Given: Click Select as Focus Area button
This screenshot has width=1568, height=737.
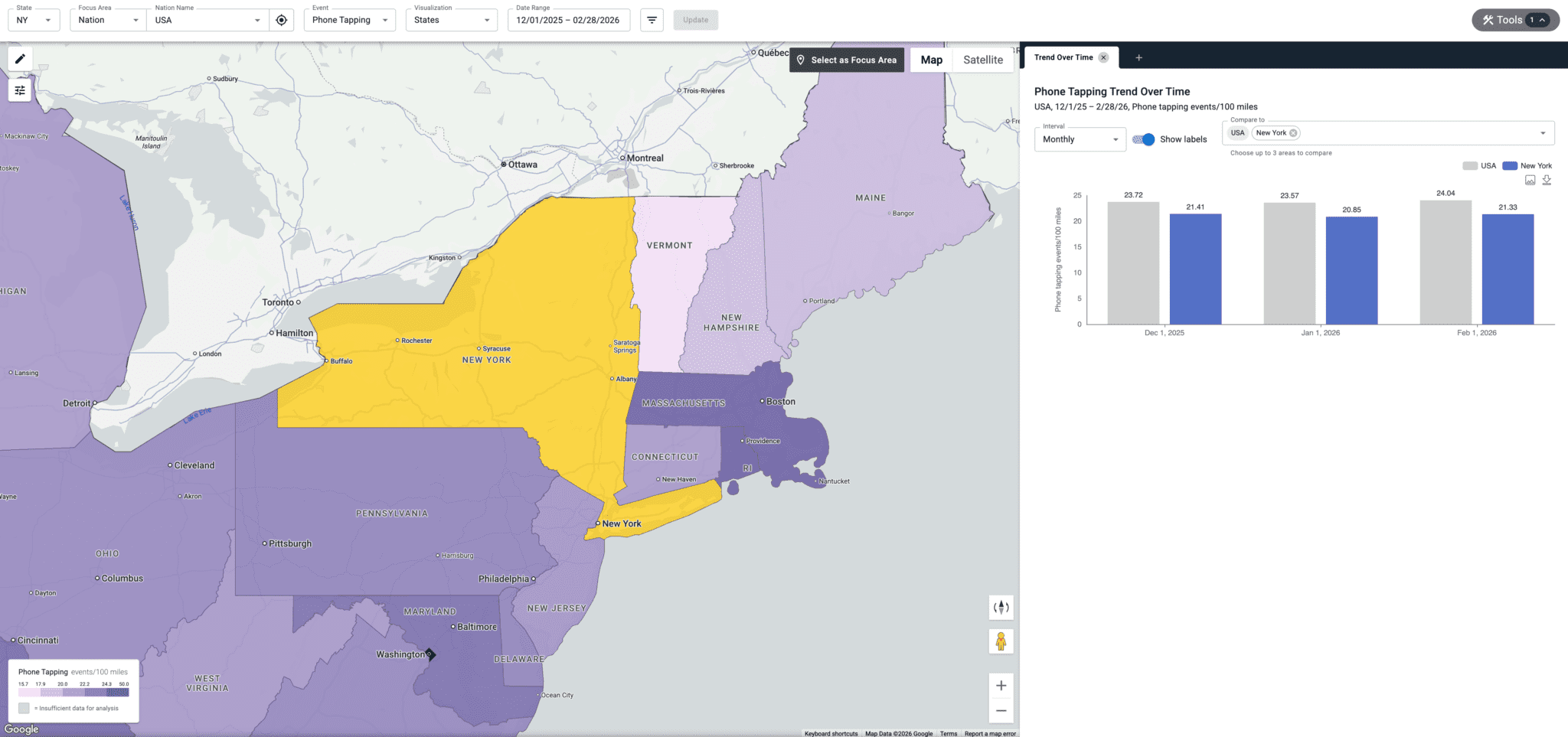Looking at the screenshot, I should point(846,60).
